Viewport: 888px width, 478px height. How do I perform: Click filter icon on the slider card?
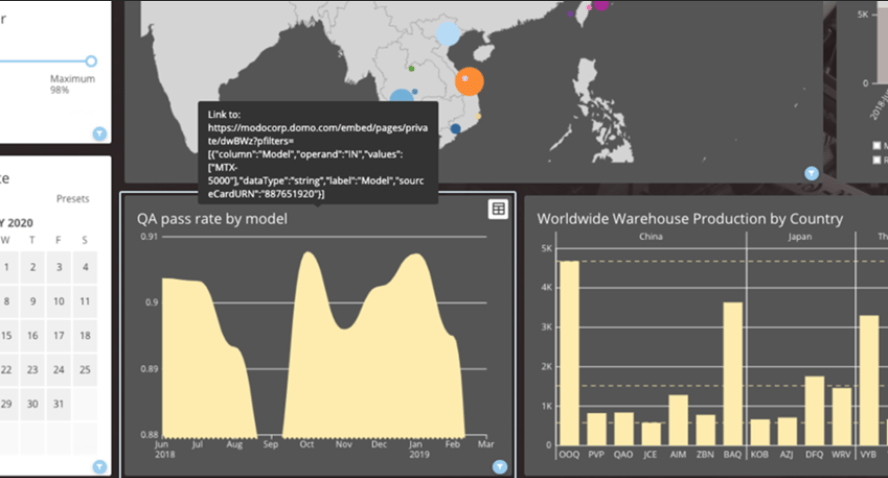pos(100,134)
